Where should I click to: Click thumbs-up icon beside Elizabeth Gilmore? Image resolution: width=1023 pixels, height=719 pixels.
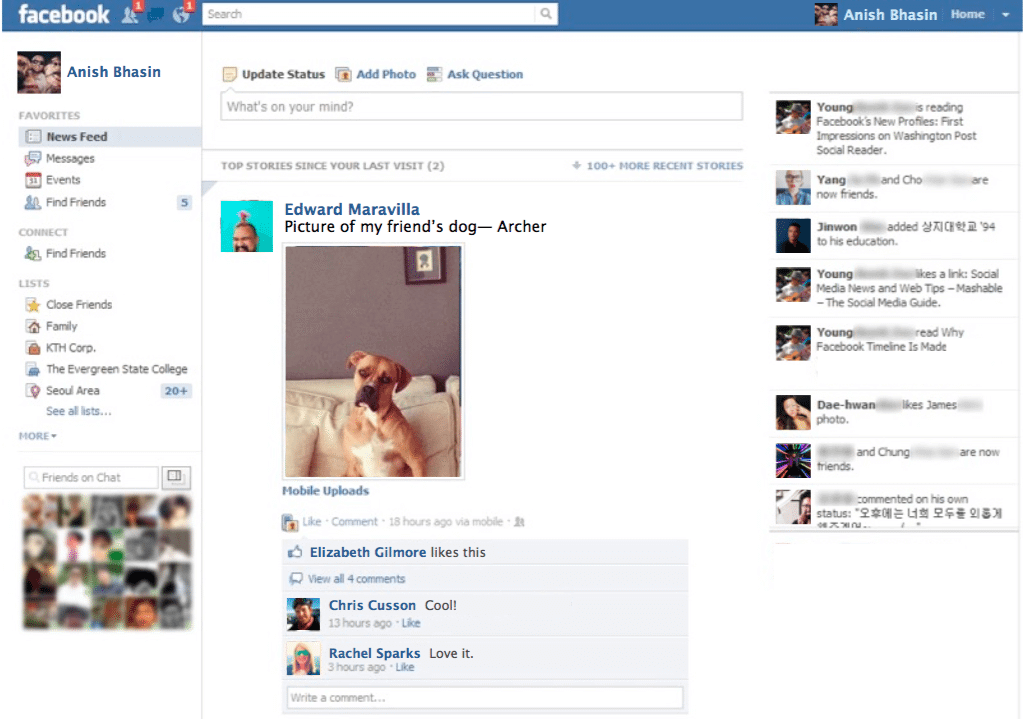pyautogui.click(x=295, y=552)
